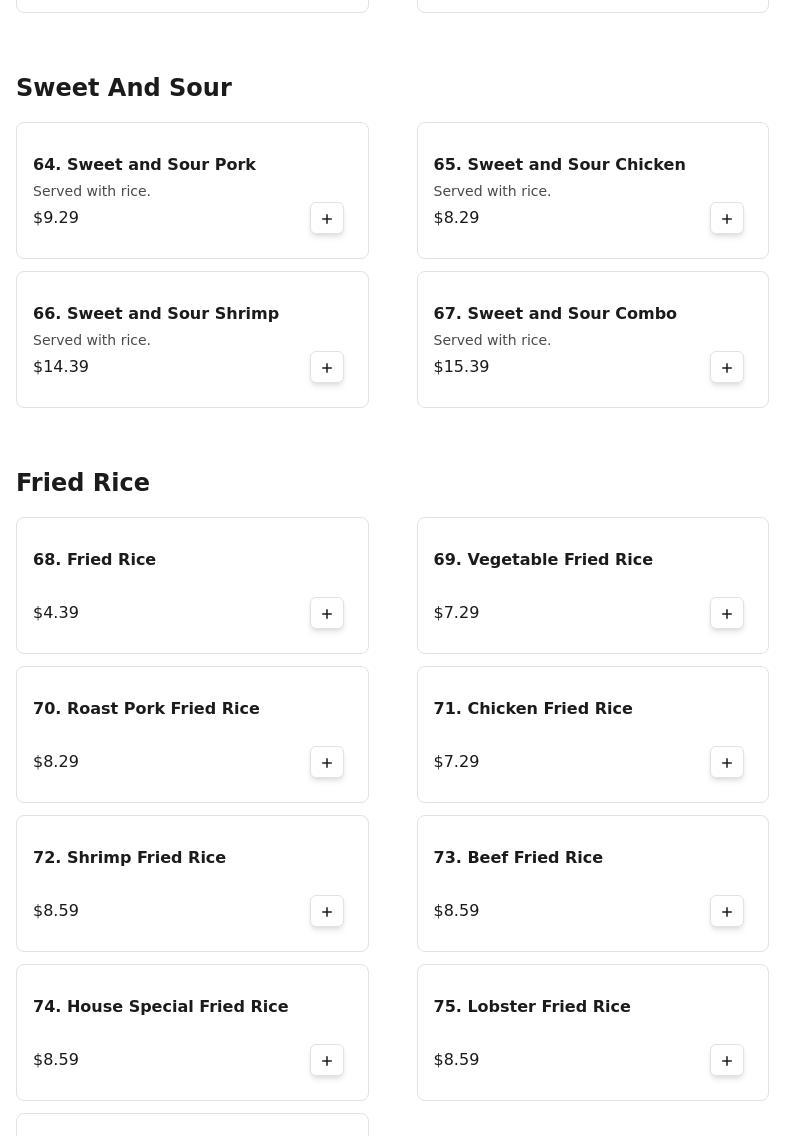785x1136 pixels.
Task: Add item 68 Fried Rice to order
Action: click(327, 613)
